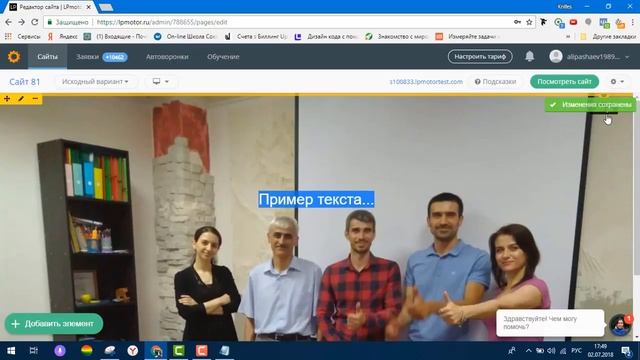
Task: Click the plus add-block icon
Action: [7, 99]
